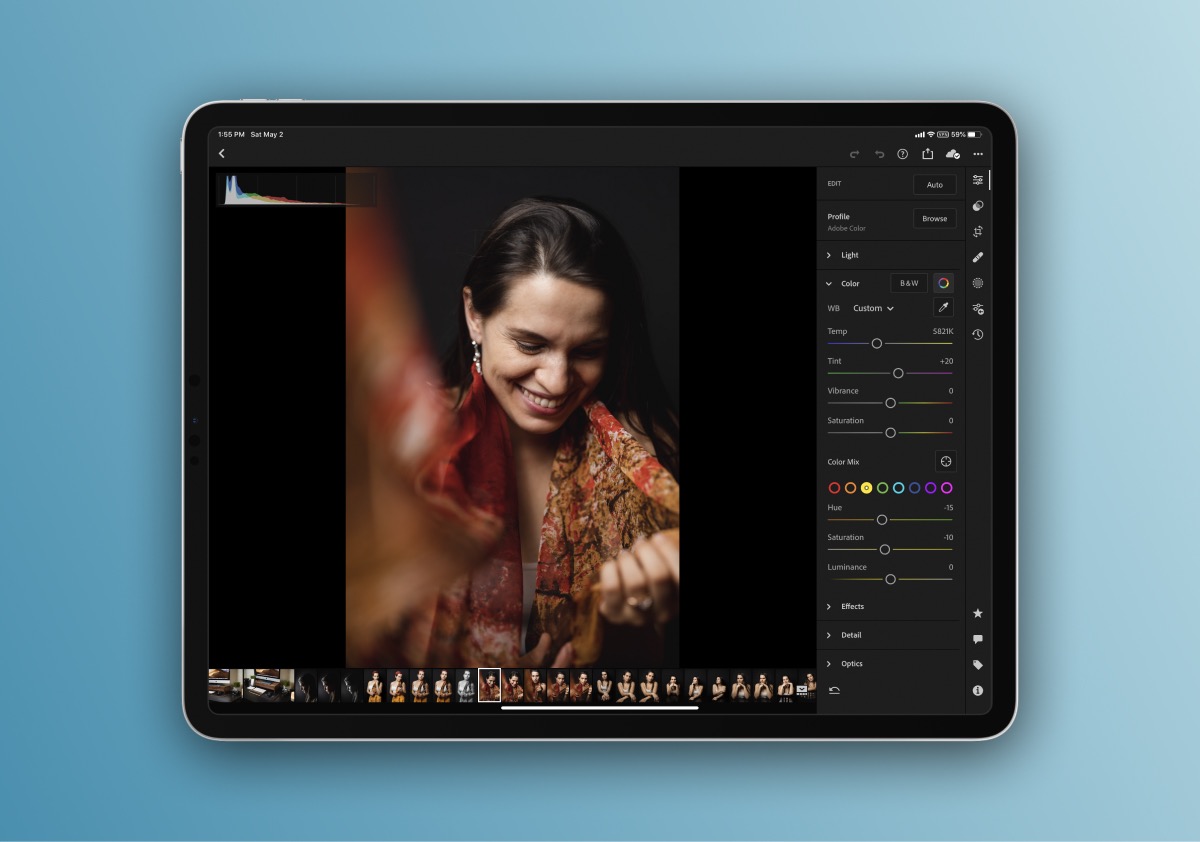Go back using the top-left arrow
This screenshot has height=842, width=1200.
pyautogui.click(x=222, y=154)
